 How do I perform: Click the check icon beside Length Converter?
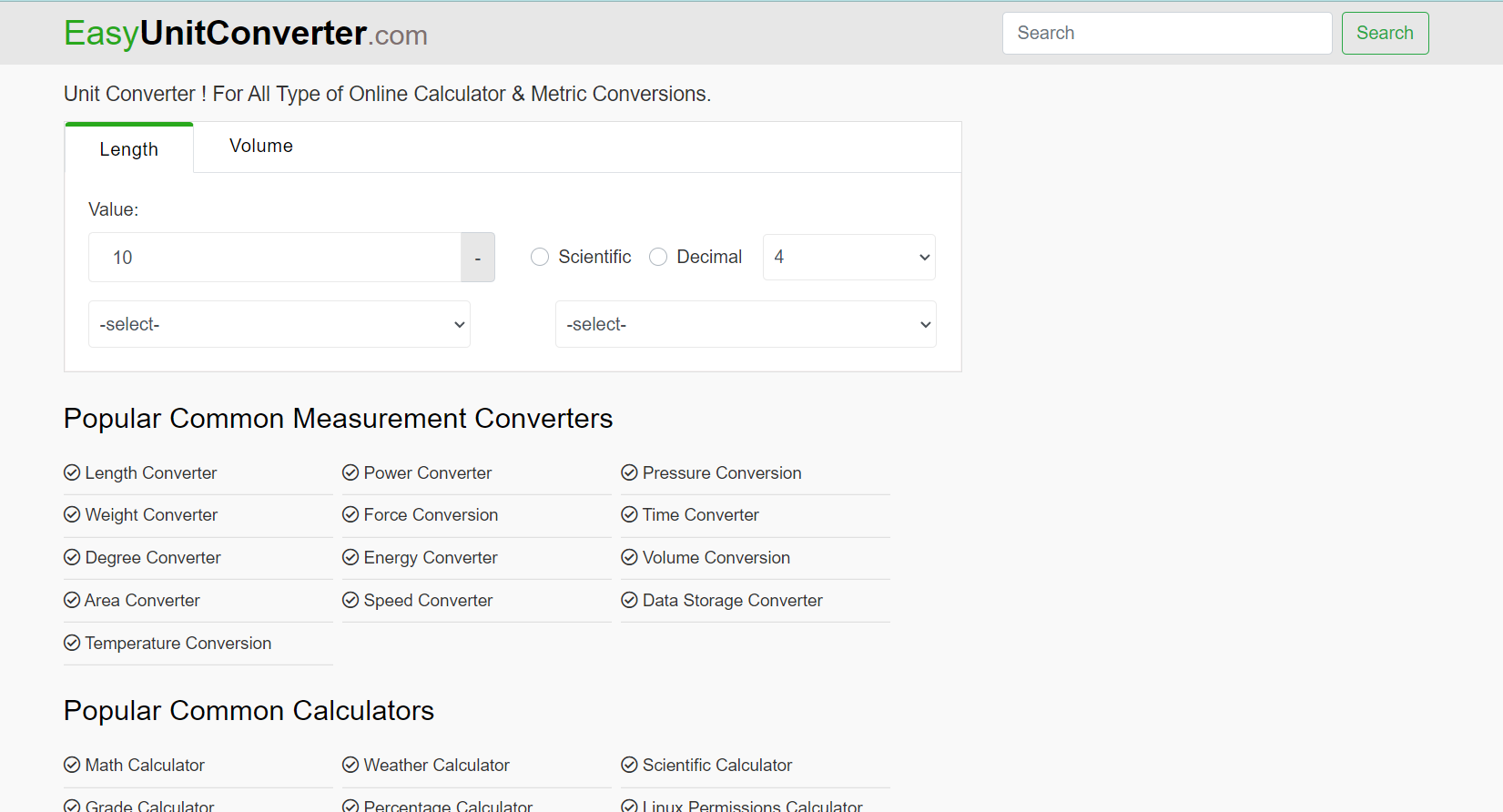click(72, 472)
